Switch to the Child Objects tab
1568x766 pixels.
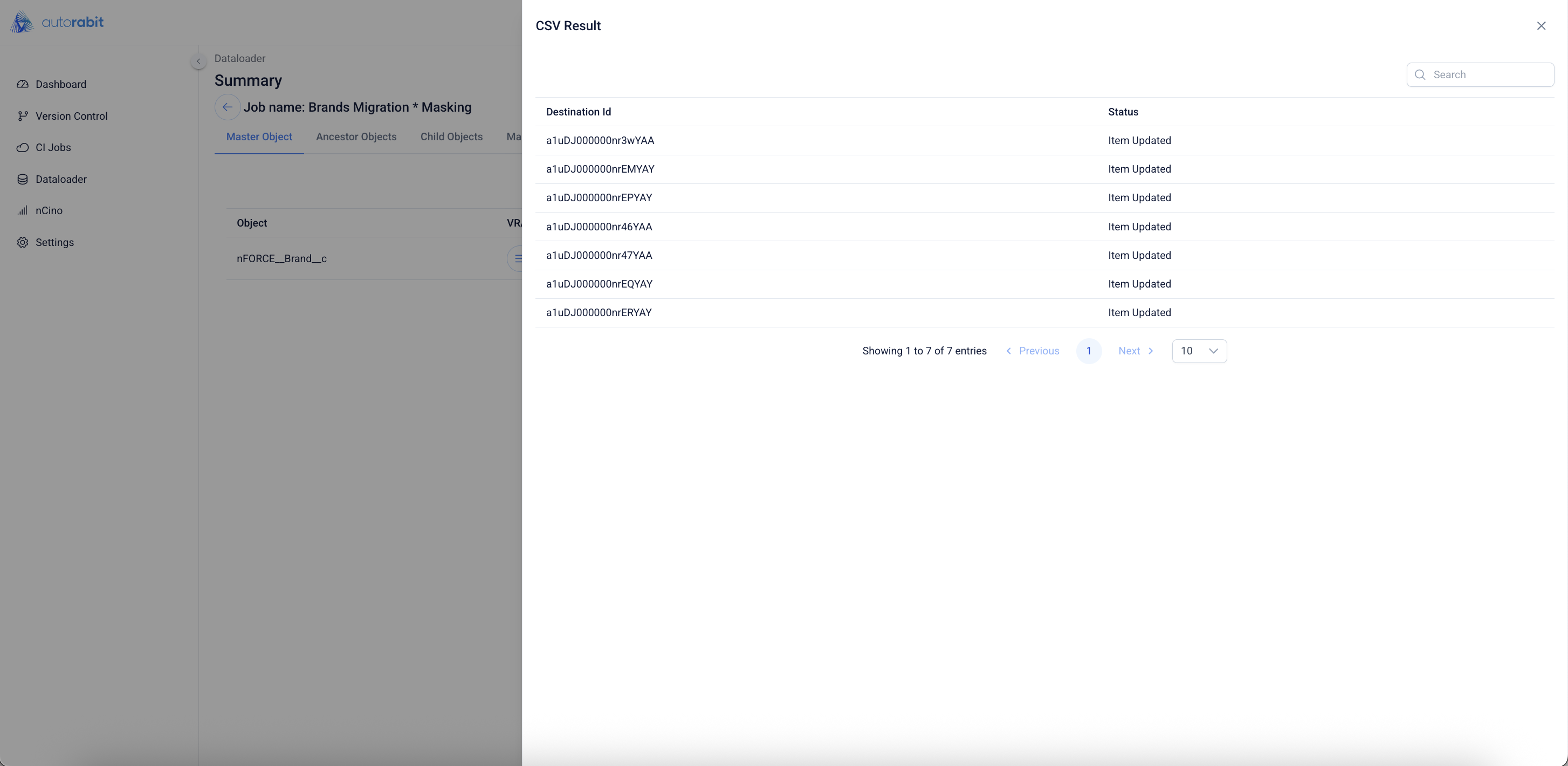(451, 137)
